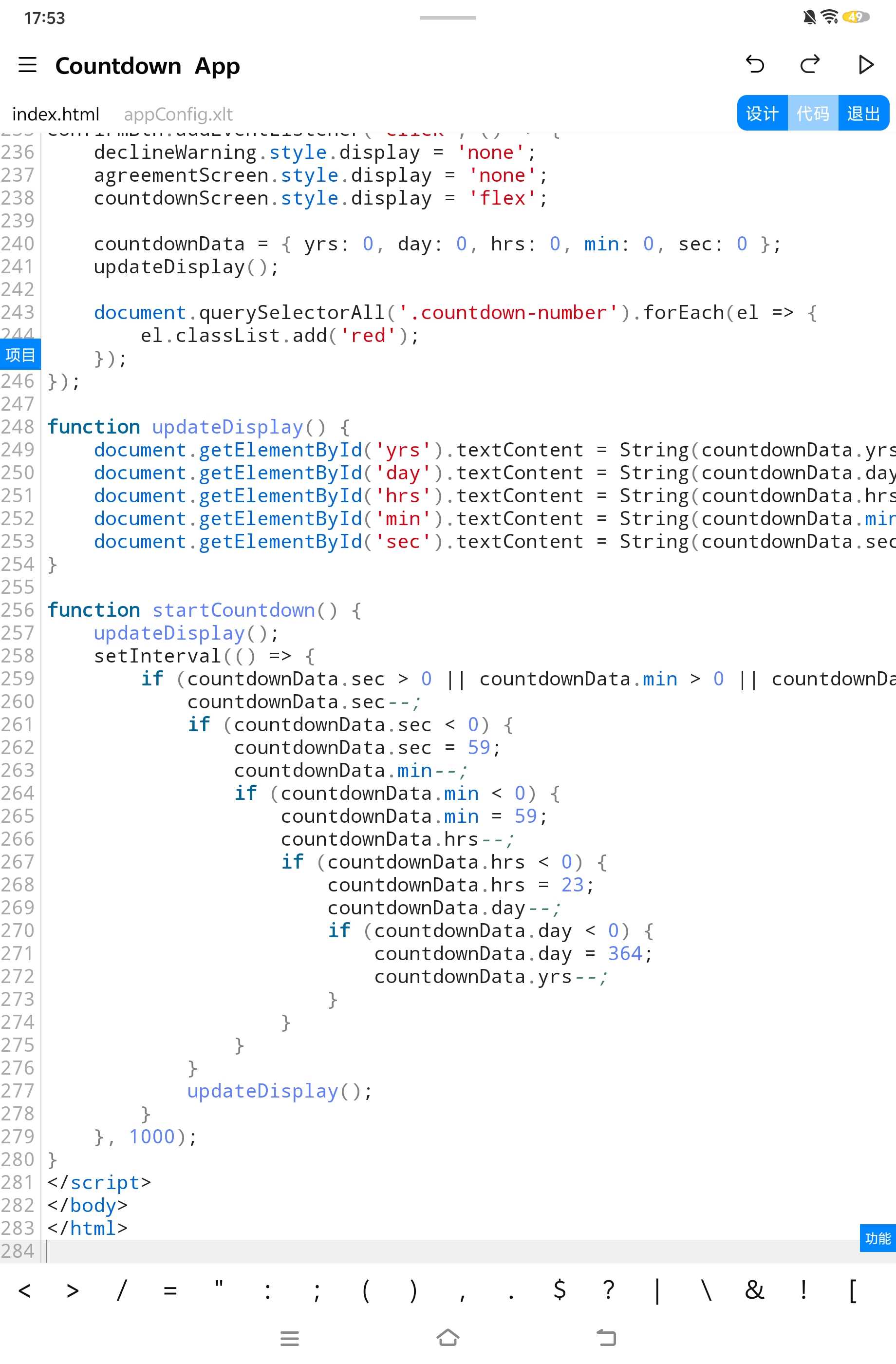Click the redo arrow icon
This screenshot has width=896, height=1364.
pyautogui.click(x=810, y=65)
